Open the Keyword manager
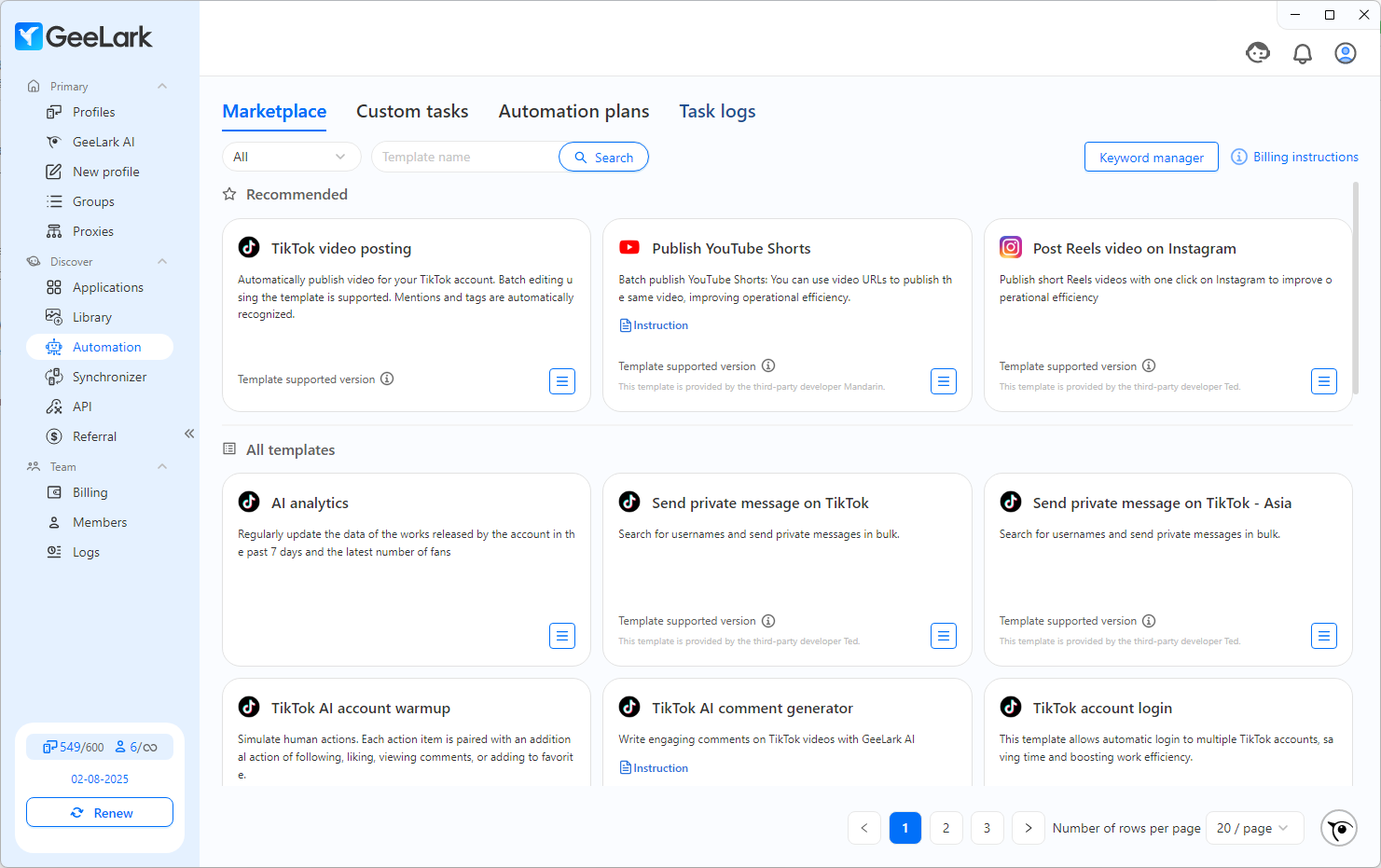 [x=1151, y=157]
